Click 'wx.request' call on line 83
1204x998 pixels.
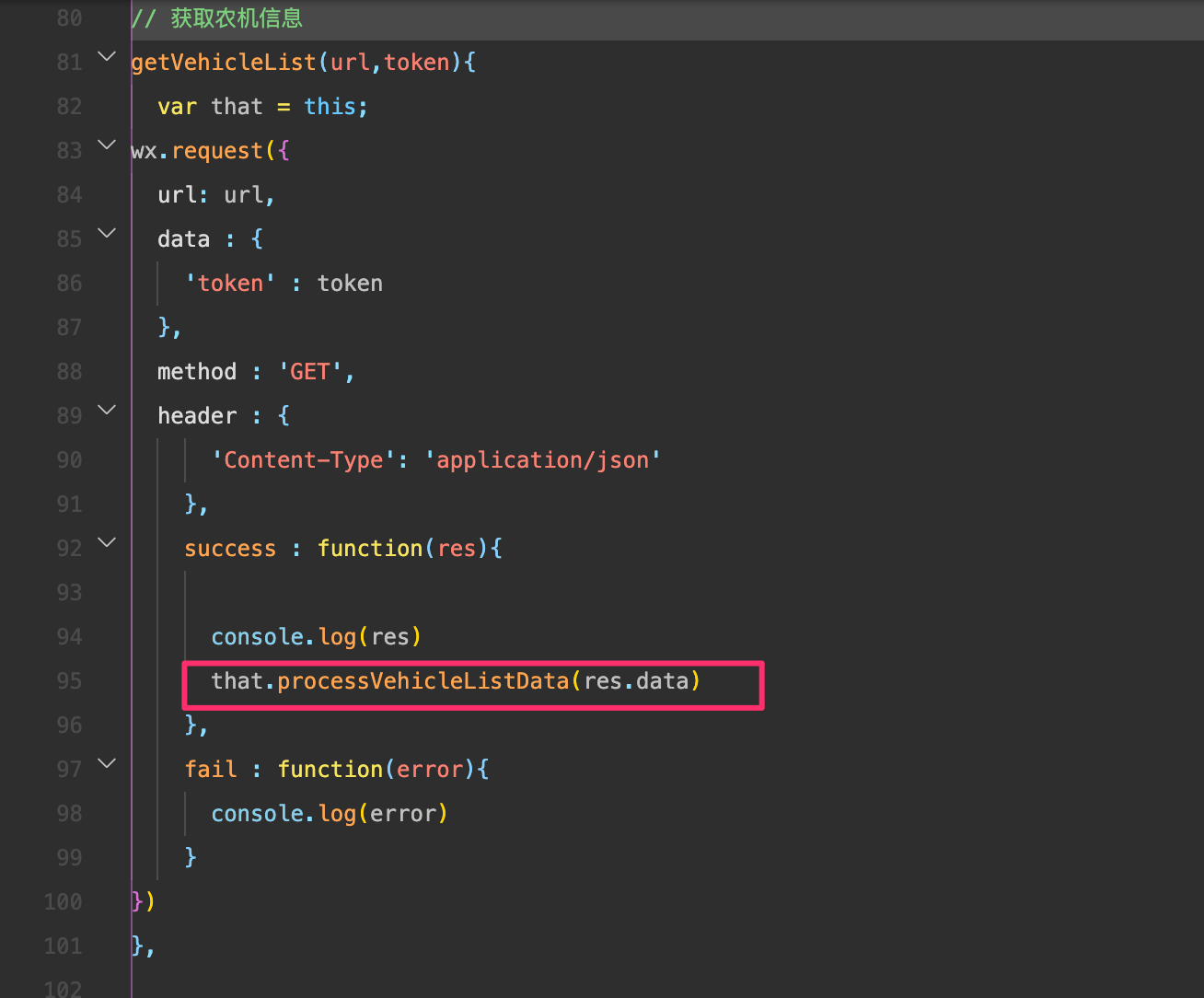[x=197, y=151]
